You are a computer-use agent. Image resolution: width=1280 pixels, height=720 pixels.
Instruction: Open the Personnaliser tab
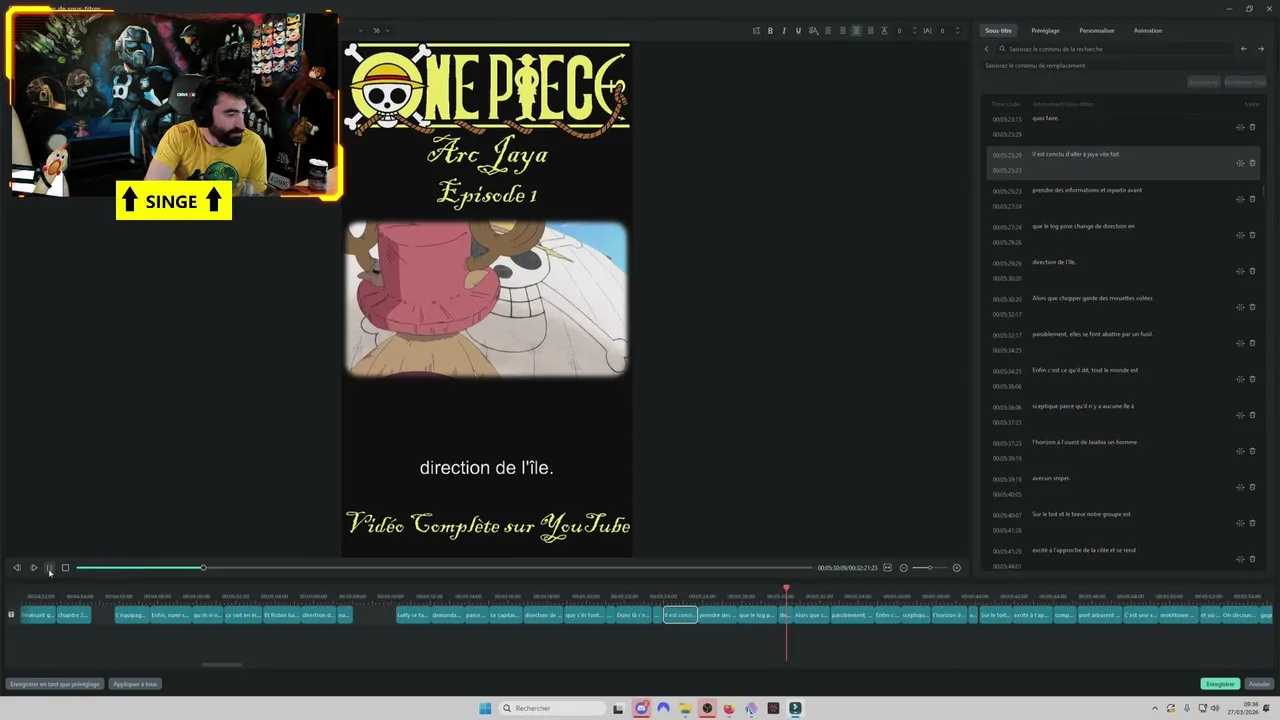tap(1097, 31)
